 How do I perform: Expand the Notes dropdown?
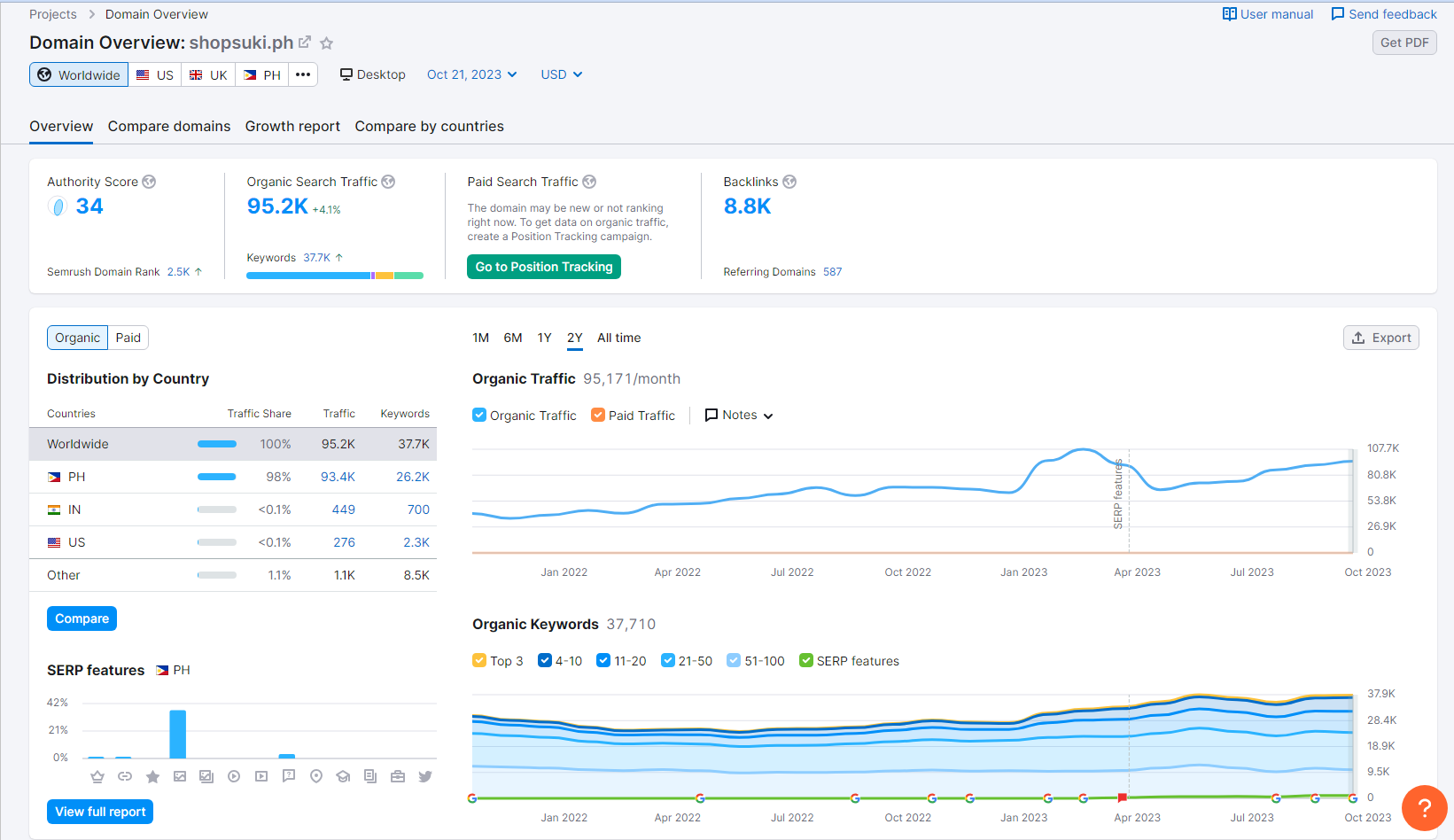click(x=739, y=415)
